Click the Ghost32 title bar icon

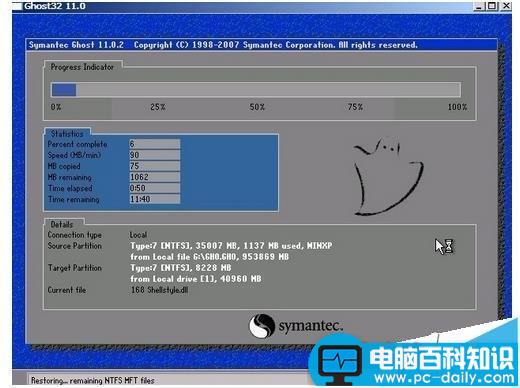tap(17, 6)
